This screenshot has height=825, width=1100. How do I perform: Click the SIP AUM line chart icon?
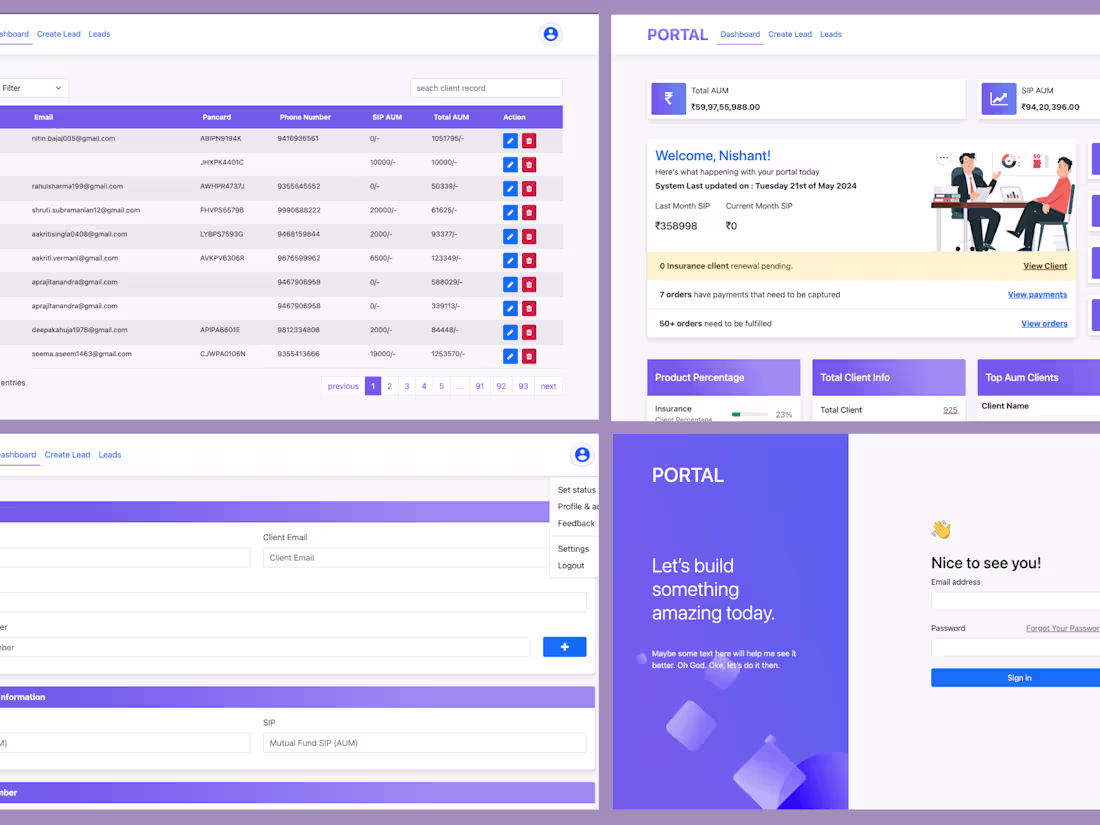click(x=998, y=98)
